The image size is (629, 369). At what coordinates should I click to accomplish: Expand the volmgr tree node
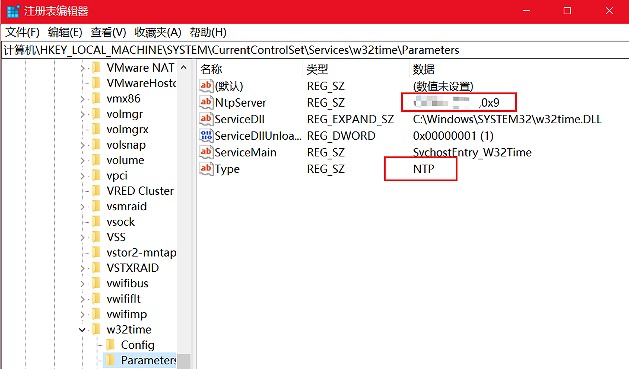coord(82,114)
